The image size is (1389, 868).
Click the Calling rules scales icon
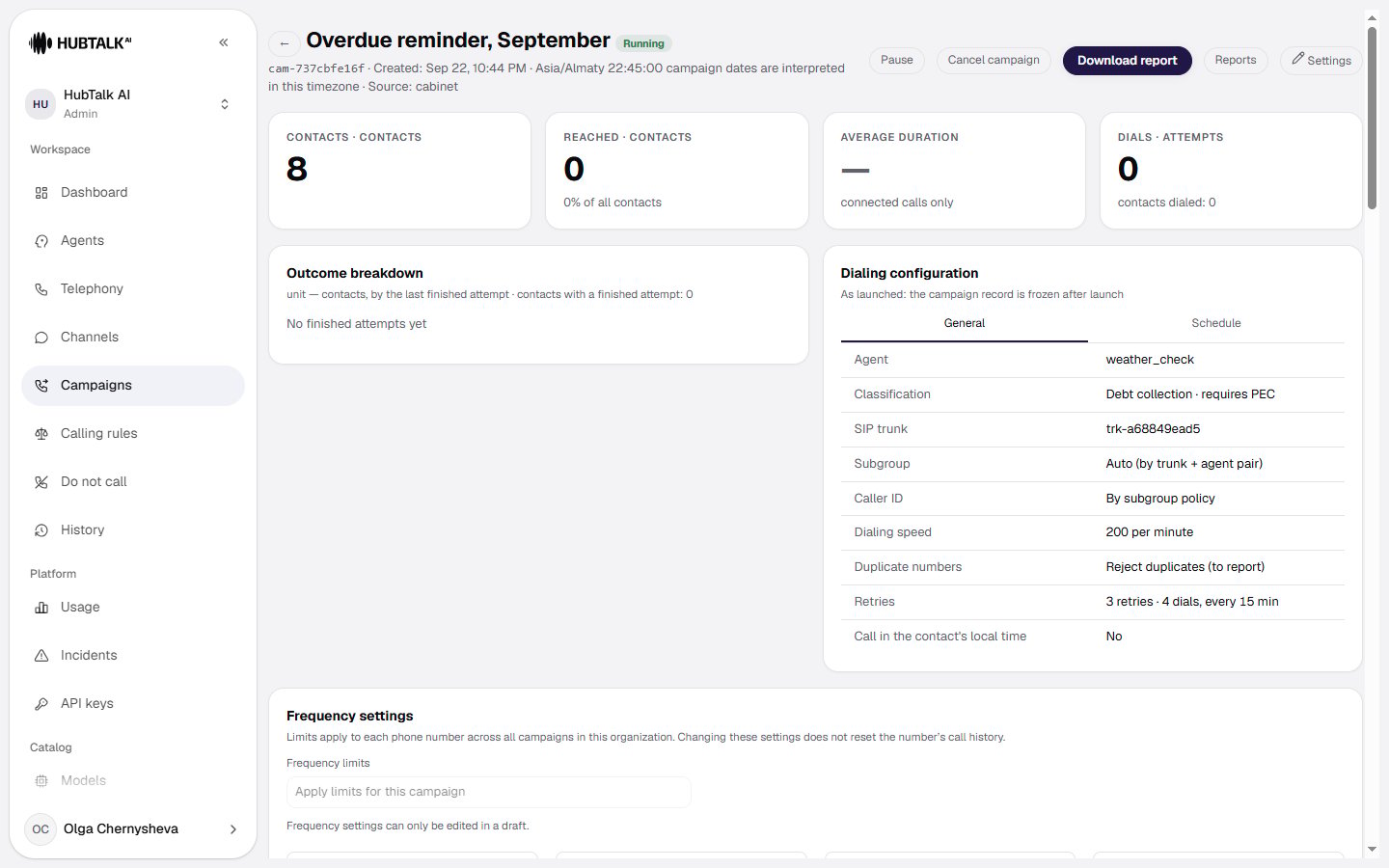point(41,434)
